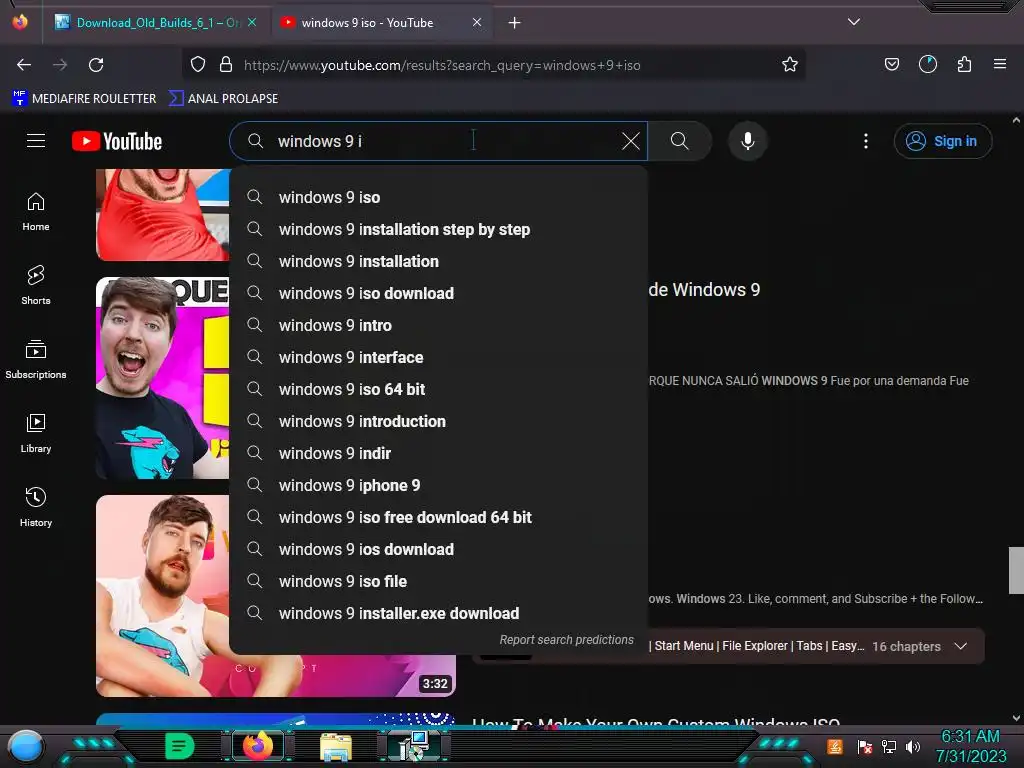This screenshot has height=768, width=1024.
Task: Select suggestion 'windows 9 indir'
Action: tap(439, 453)
